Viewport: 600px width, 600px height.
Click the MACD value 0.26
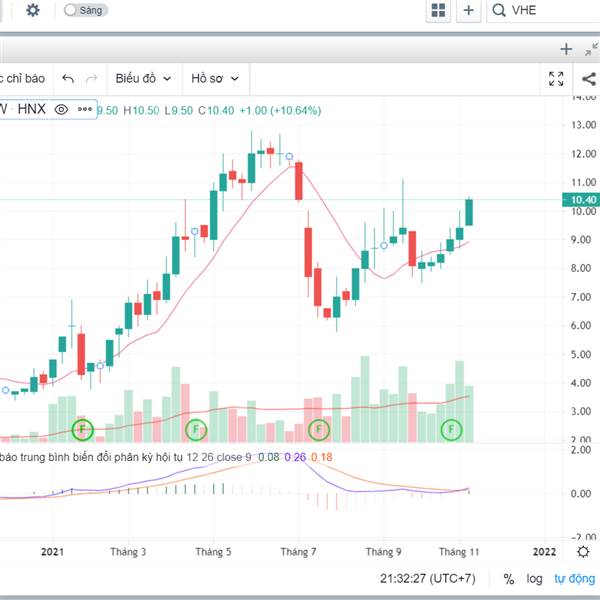coord(295,457)
